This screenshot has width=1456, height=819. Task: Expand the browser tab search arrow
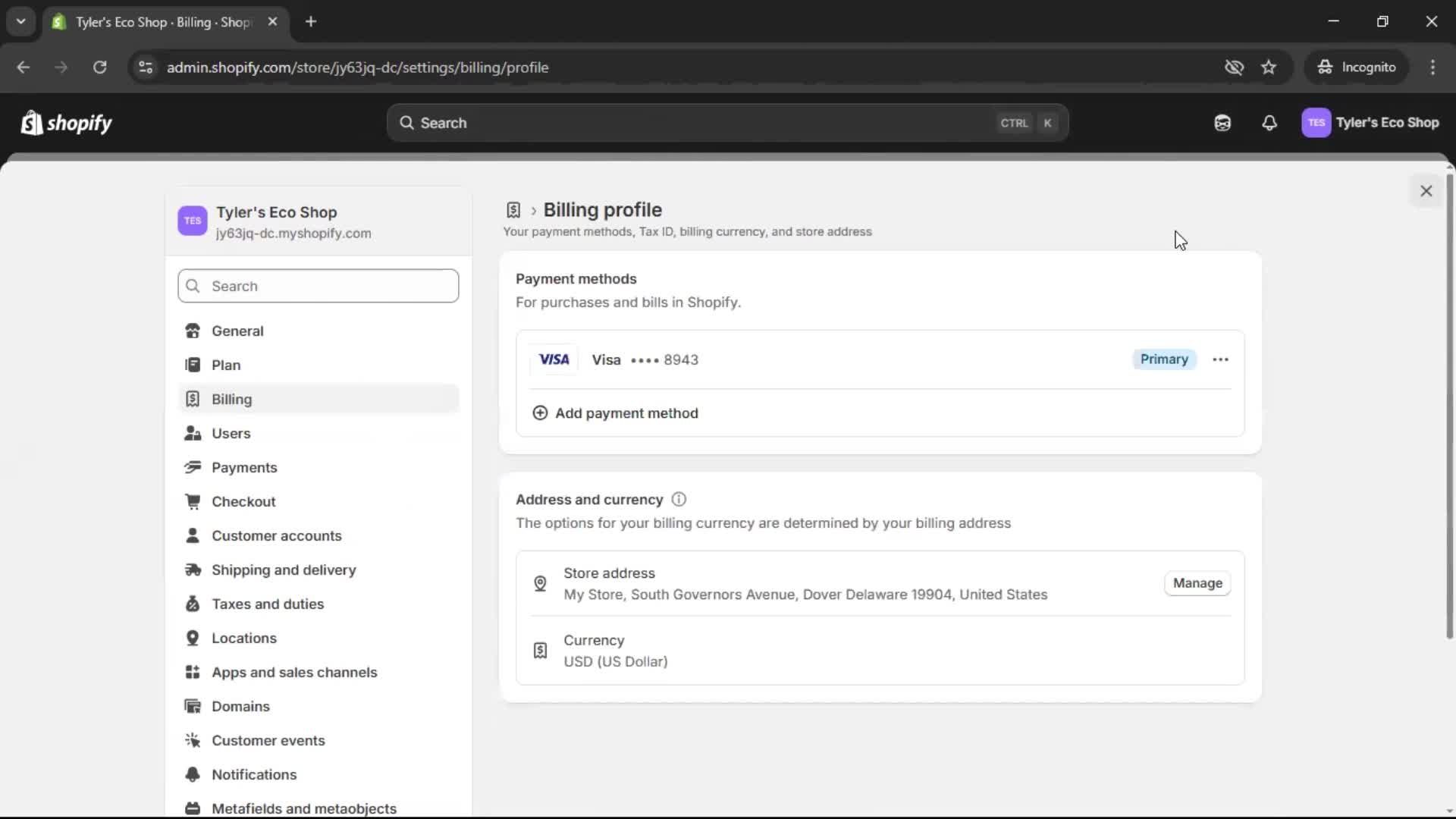(x=20, y=21)
